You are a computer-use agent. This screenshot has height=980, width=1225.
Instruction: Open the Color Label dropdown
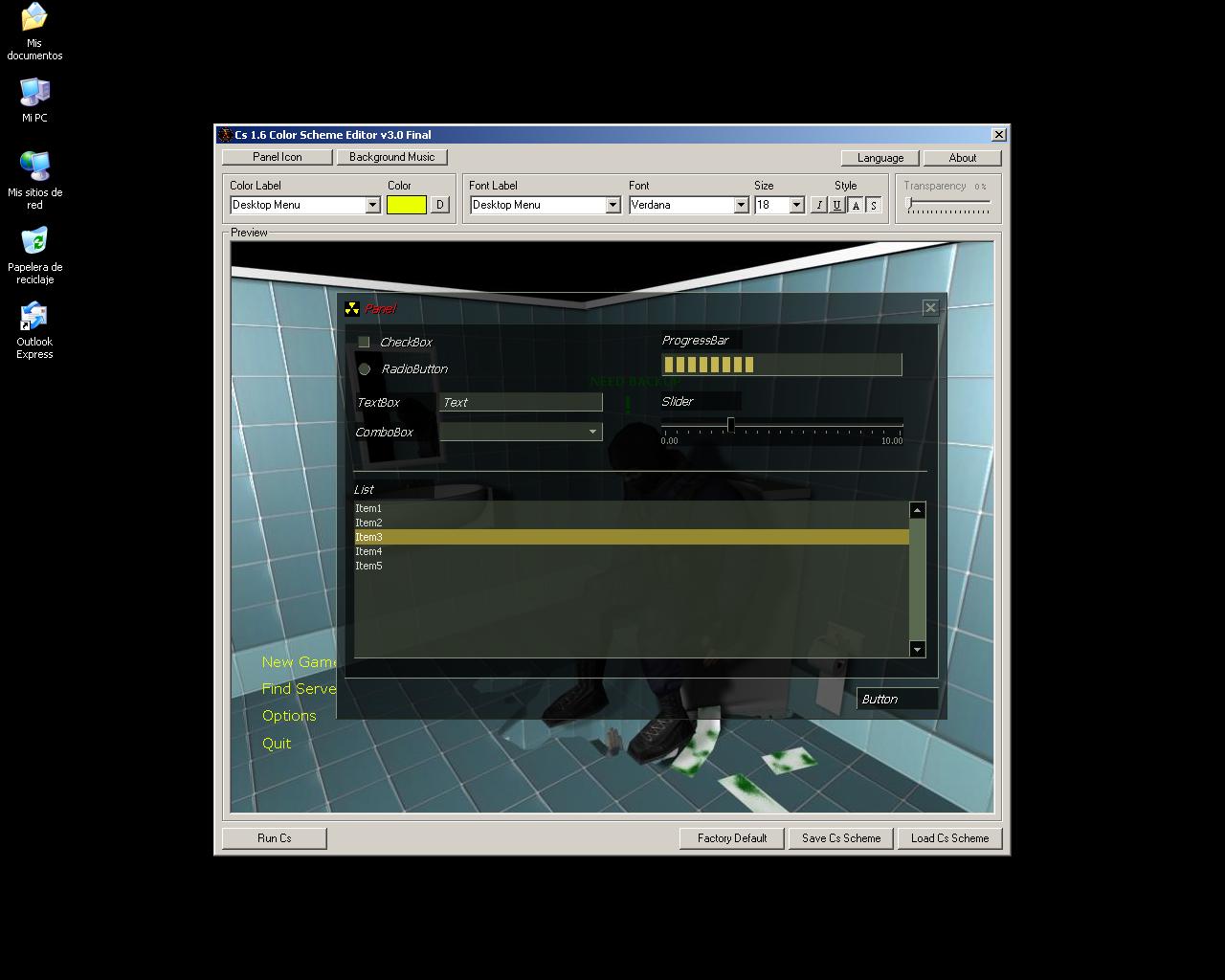click(372, 205)
